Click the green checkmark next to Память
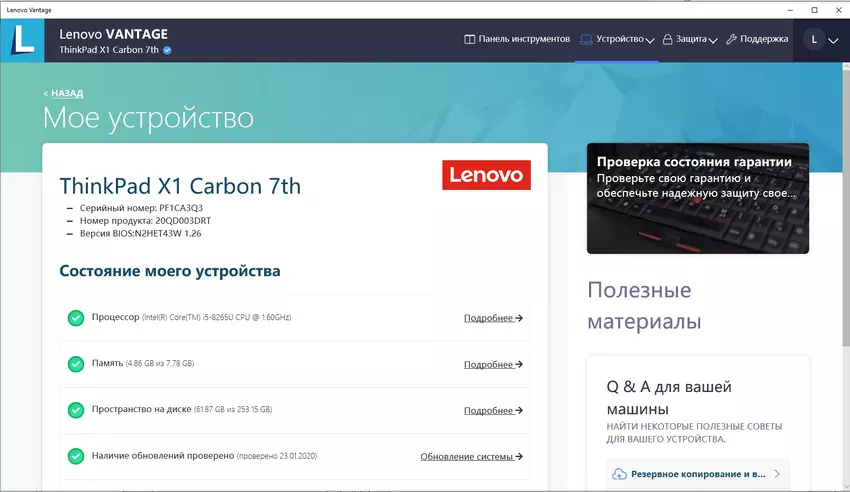The image size is (850, 492). [76, 364]
